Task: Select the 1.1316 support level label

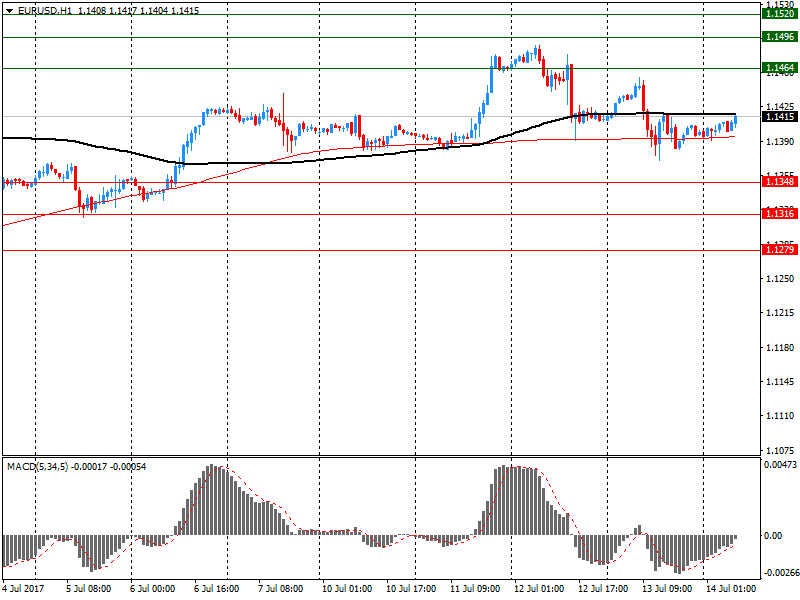Action: [779, 214]
